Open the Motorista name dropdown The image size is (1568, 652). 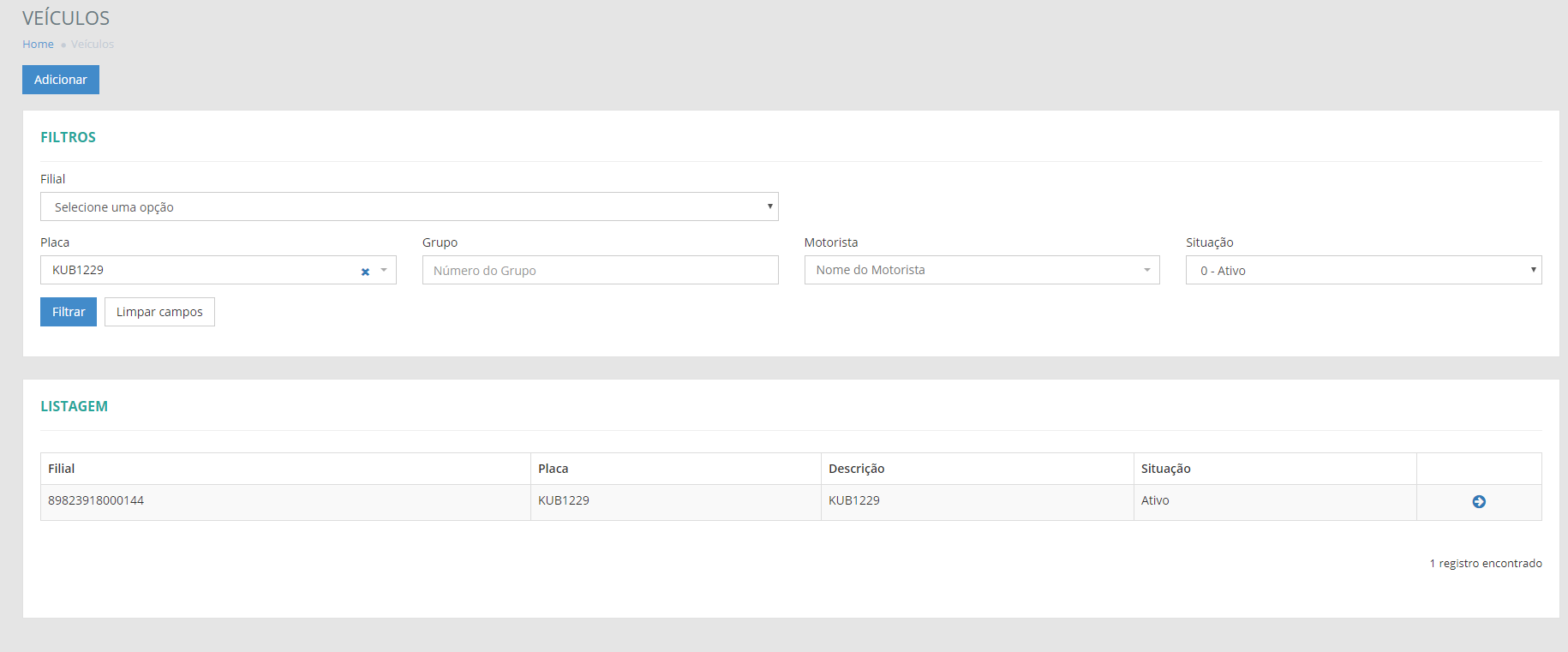click(981, 270)
